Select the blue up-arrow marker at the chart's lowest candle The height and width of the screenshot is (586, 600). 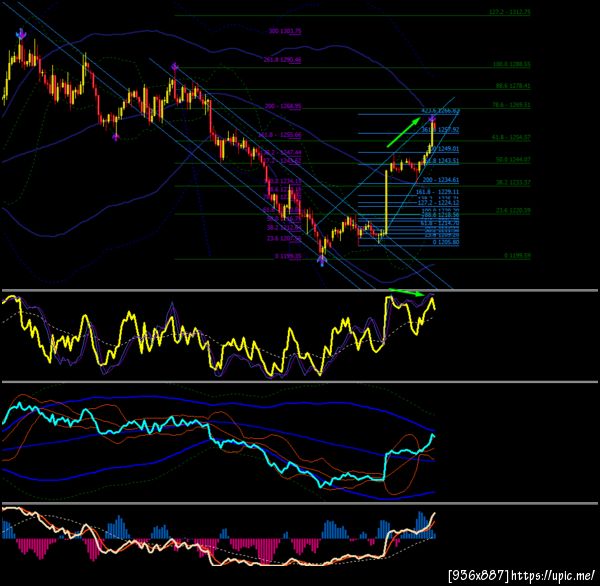tap(322, 261)
